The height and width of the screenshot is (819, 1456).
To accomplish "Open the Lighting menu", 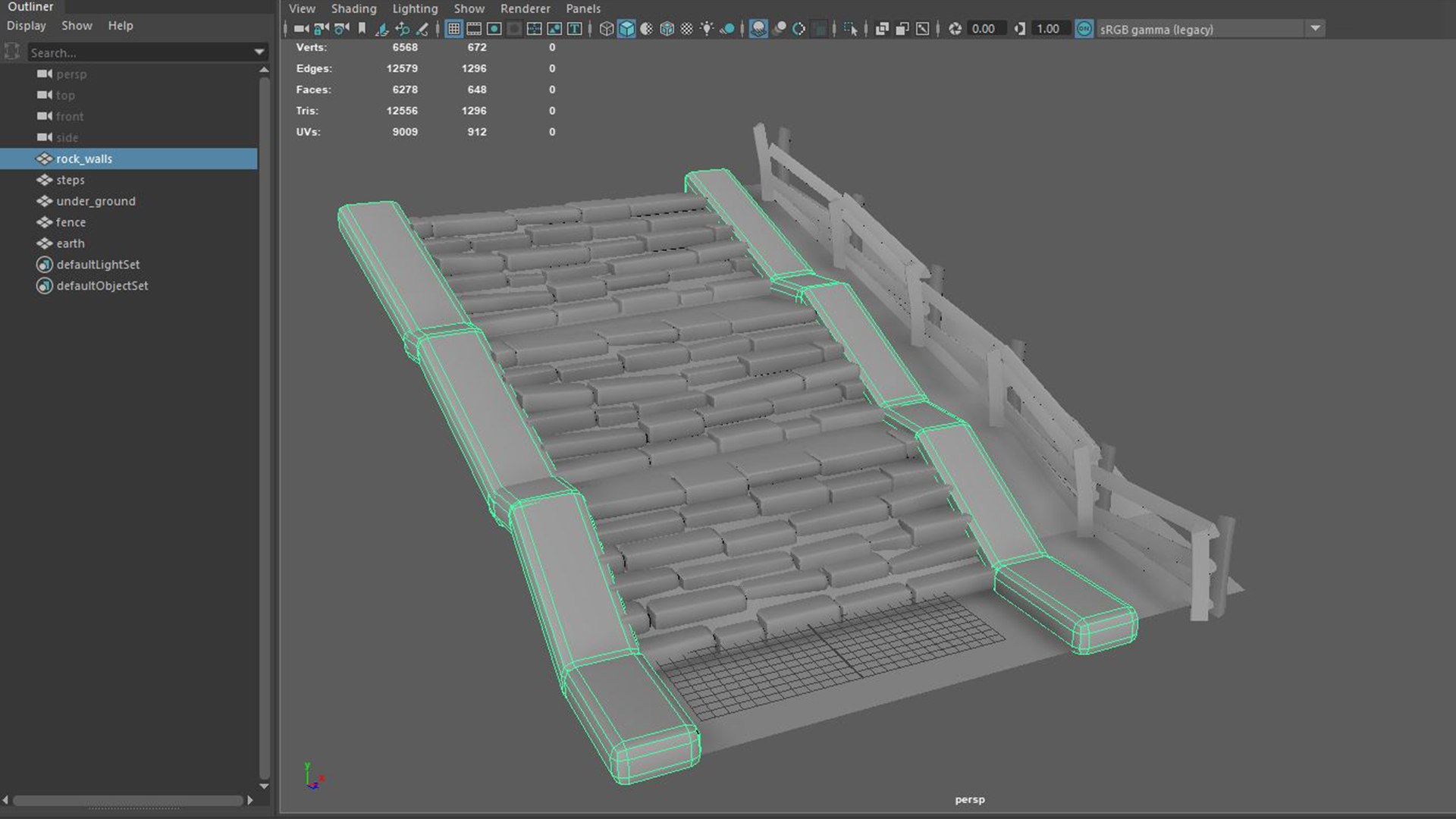I will tap(415, 8).
